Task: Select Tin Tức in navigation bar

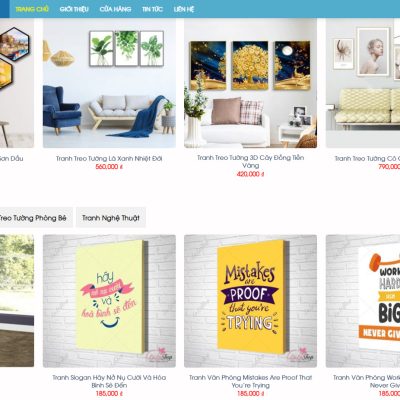Action: (152, 9)
